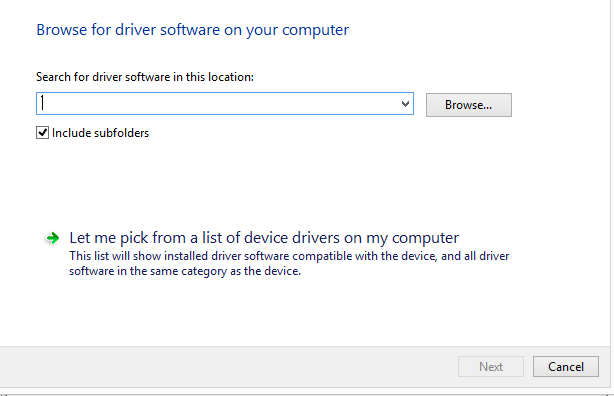The height and width of the screenshot is (396, 614).
Task: Show previous locations via the chevron
Action: pos(405,104)
